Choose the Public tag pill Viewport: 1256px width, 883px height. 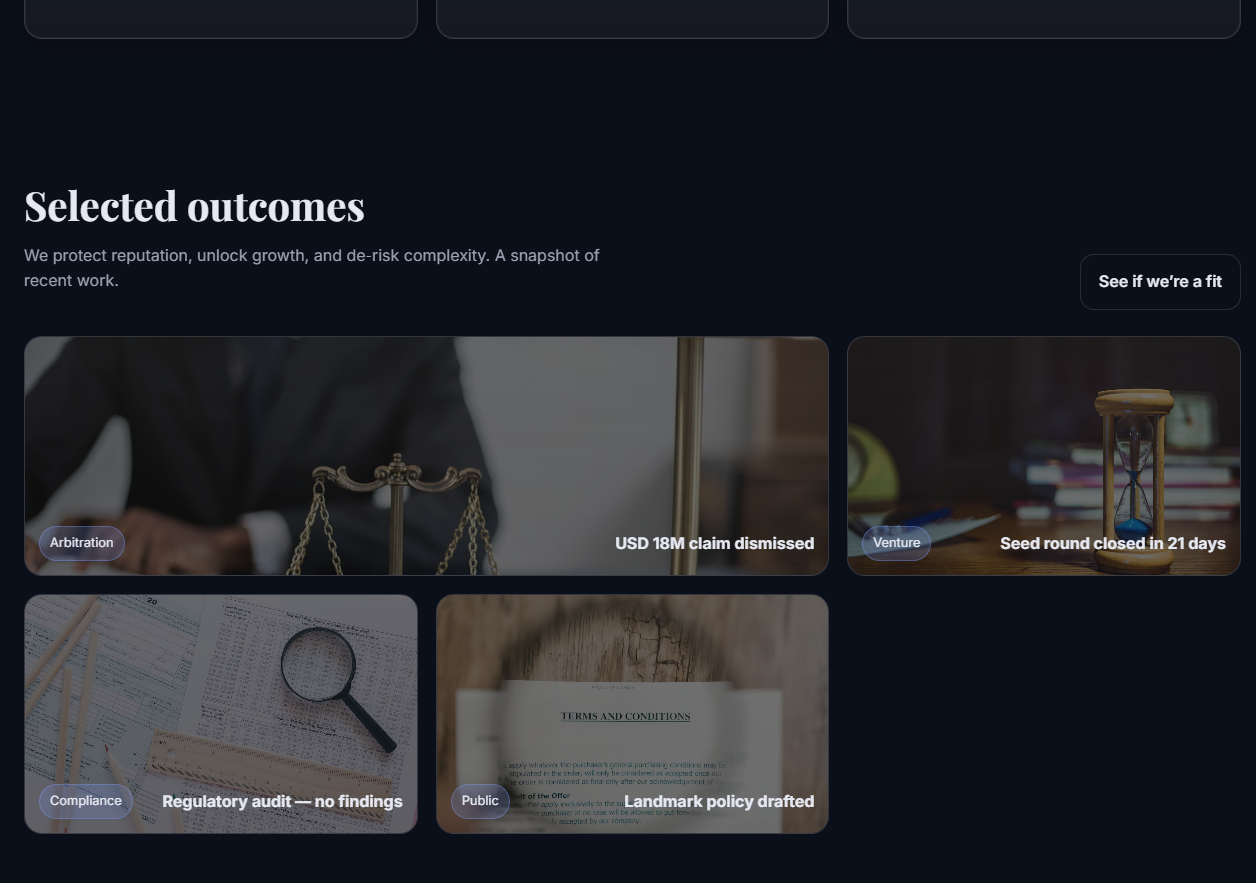[x=480, y=801]
